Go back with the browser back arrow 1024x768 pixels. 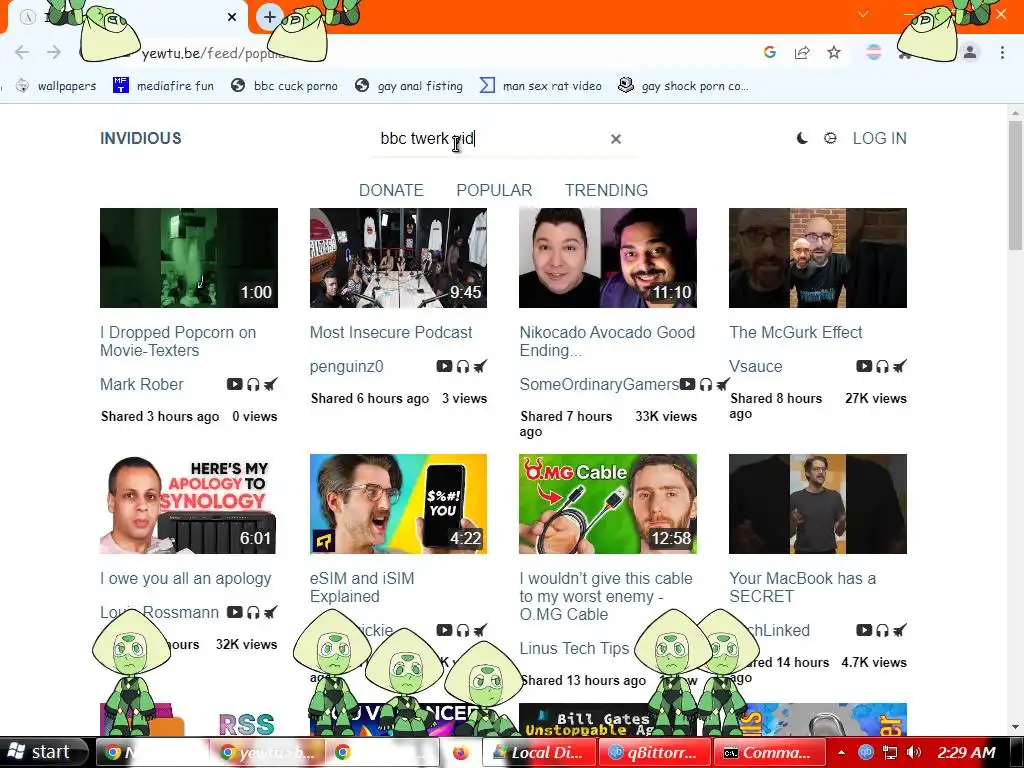coord(22,52)
